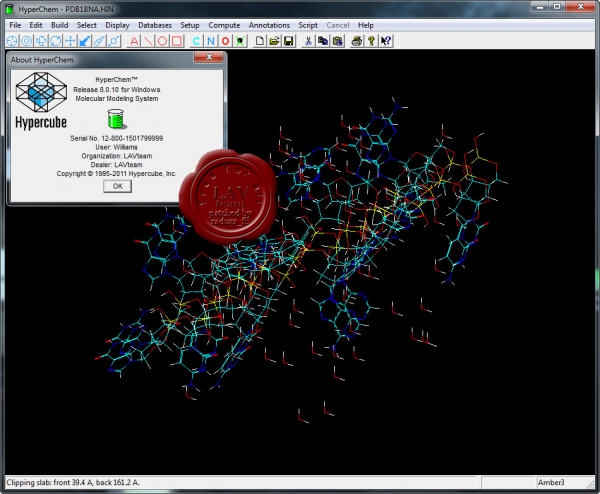The height and width of the screenshot is (494, 600).
Task: Print using the printer icon
Action: 357,41
